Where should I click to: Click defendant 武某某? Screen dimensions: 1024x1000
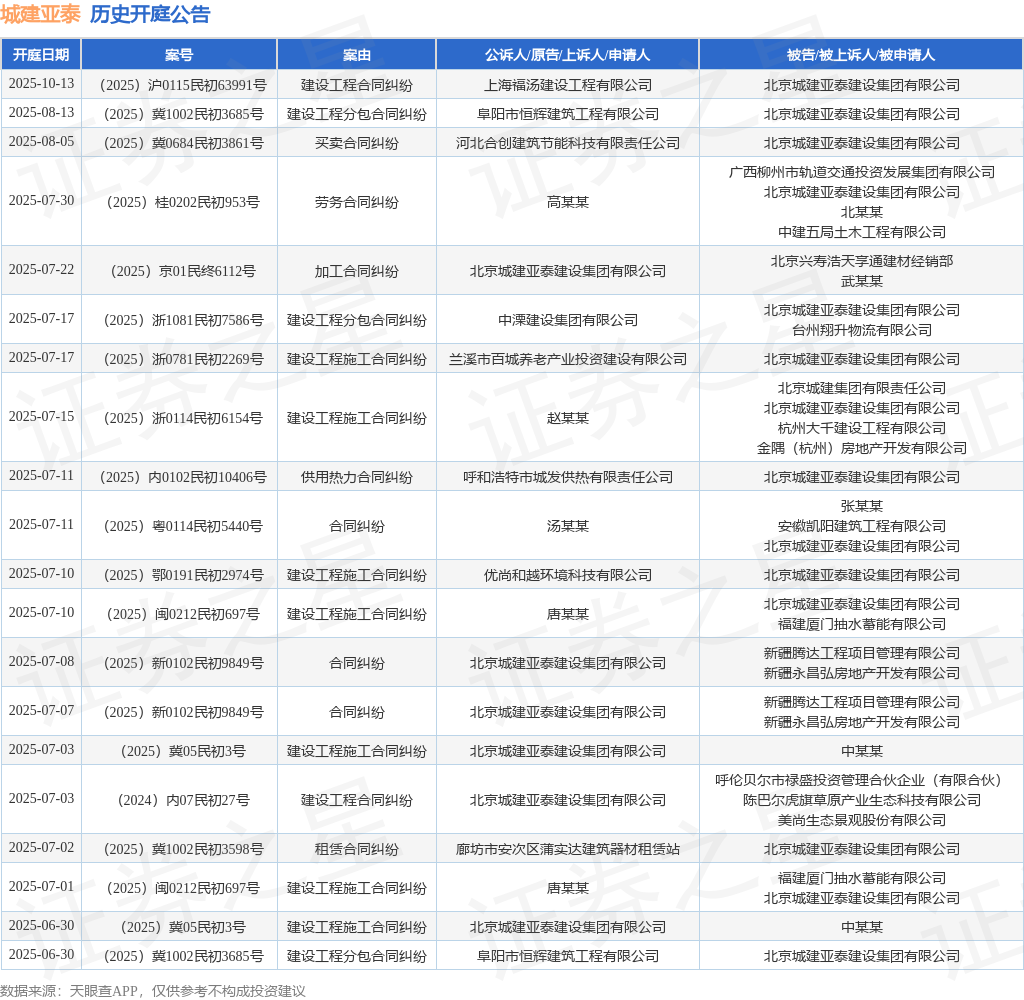[861, 281]
